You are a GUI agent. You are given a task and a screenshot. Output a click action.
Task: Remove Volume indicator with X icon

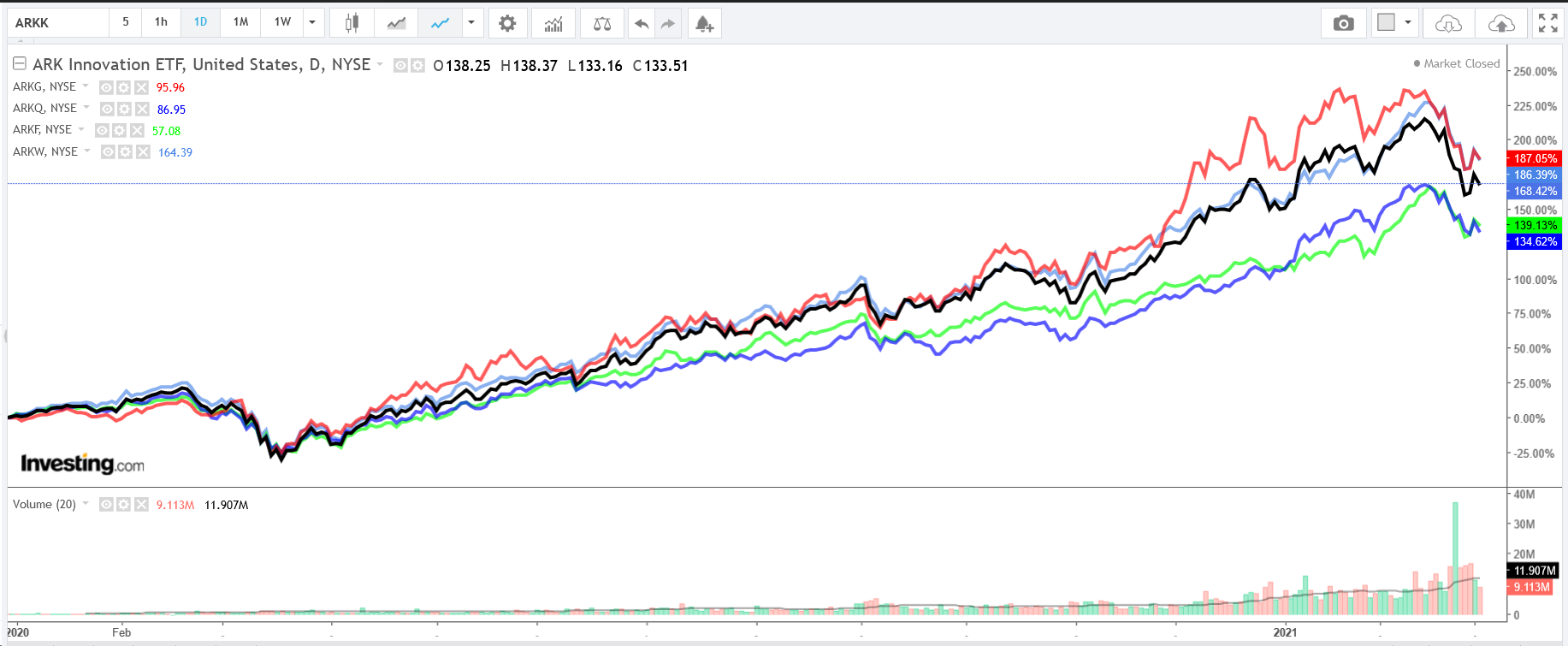click(x=141, y=505)
